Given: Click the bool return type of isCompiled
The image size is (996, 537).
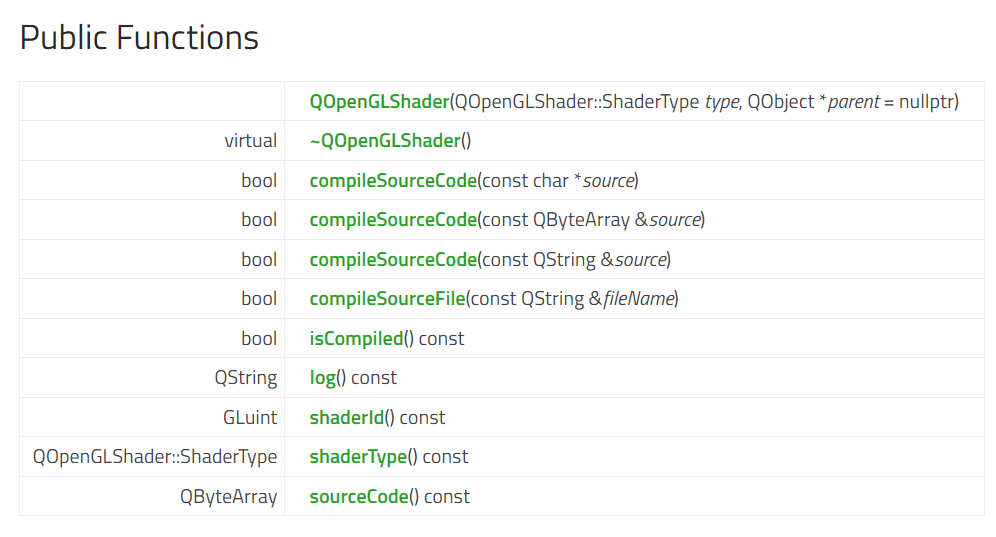Looking at the screenshot, I should [259, 338].
